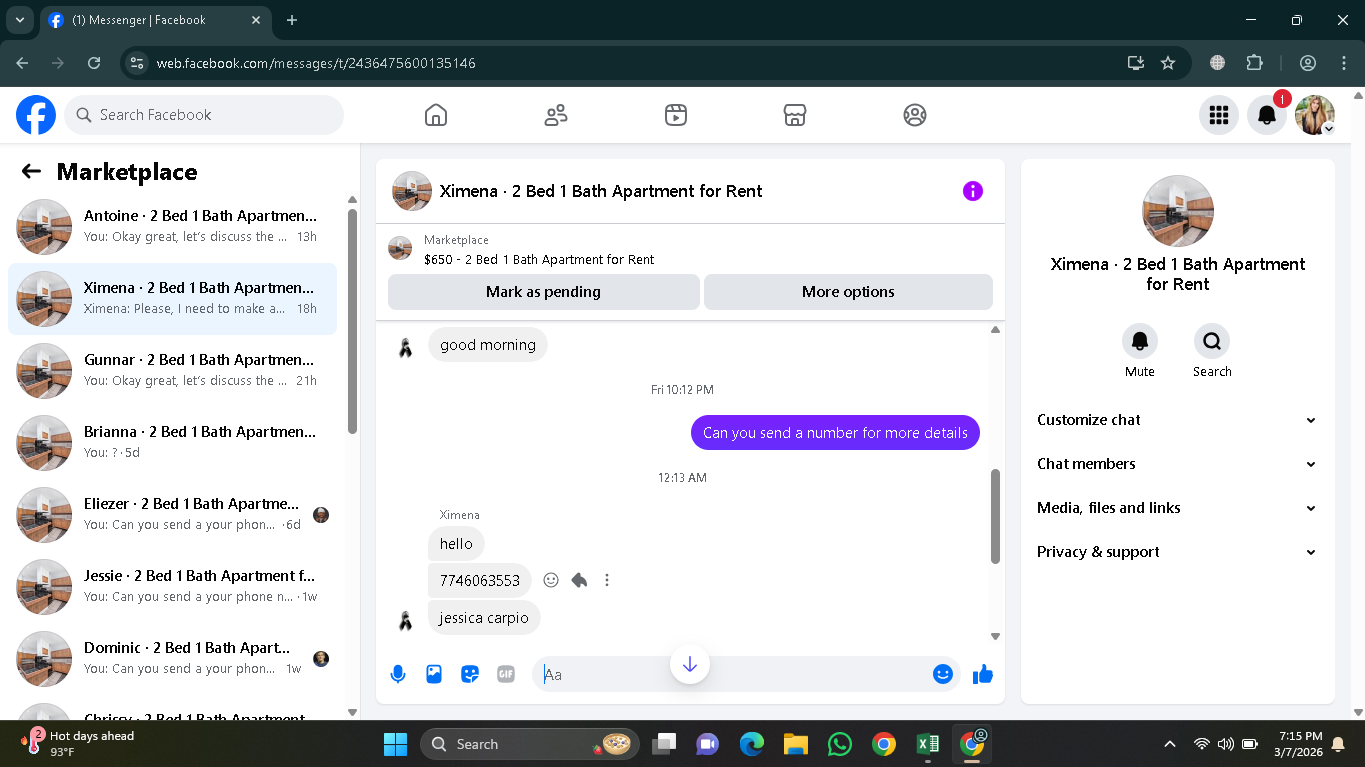The width and height of the screenshot is (1365, 767).
Task: Open the Jessie apartment conversation
Action: click(x=172, y=587)
